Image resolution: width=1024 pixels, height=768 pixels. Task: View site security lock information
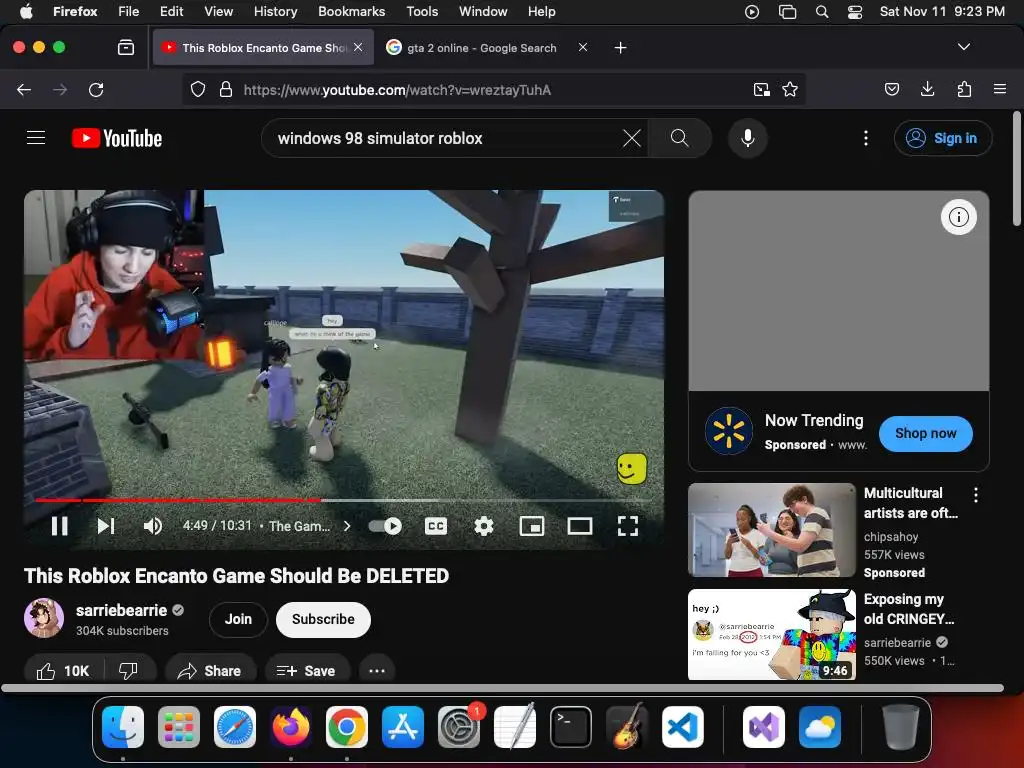tap(226, 89)
